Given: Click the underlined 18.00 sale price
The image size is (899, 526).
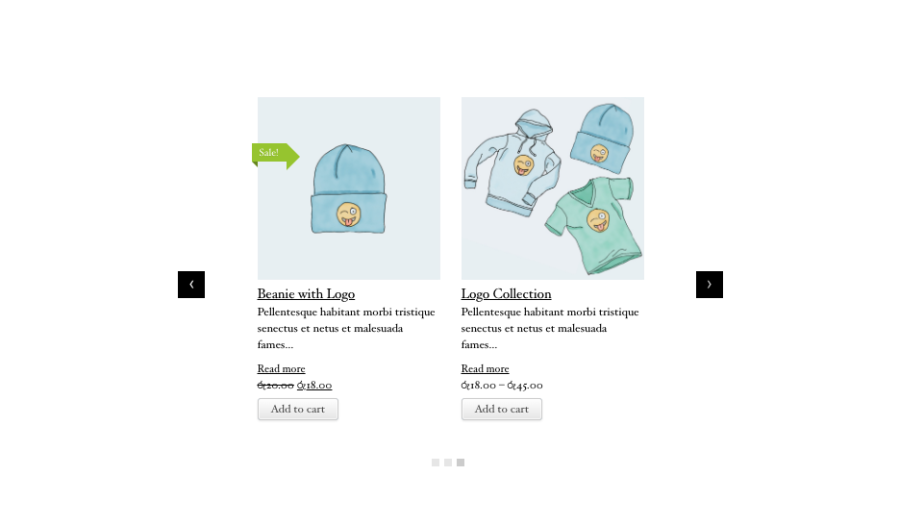Looking at the screenshot, I should [315, 385].
